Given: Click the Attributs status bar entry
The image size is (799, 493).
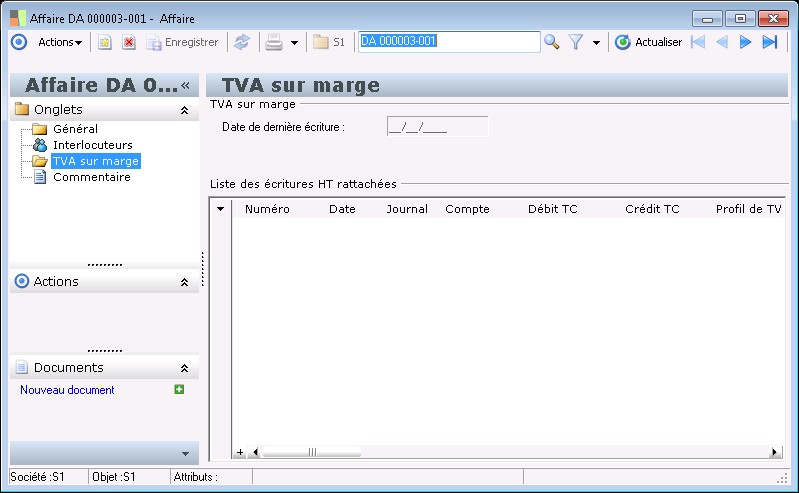Looking at the screenshot, I should click(196, 477).
